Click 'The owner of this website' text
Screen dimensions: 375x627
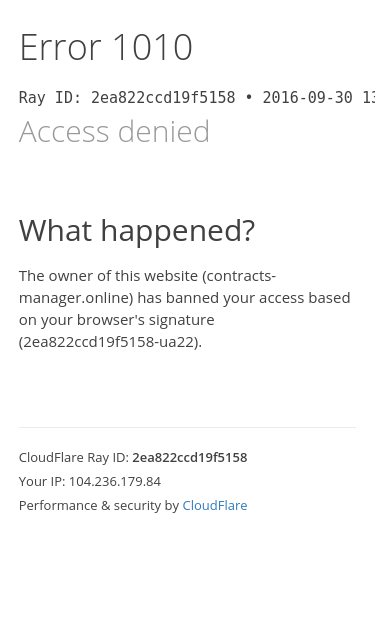tap(108, 276)
